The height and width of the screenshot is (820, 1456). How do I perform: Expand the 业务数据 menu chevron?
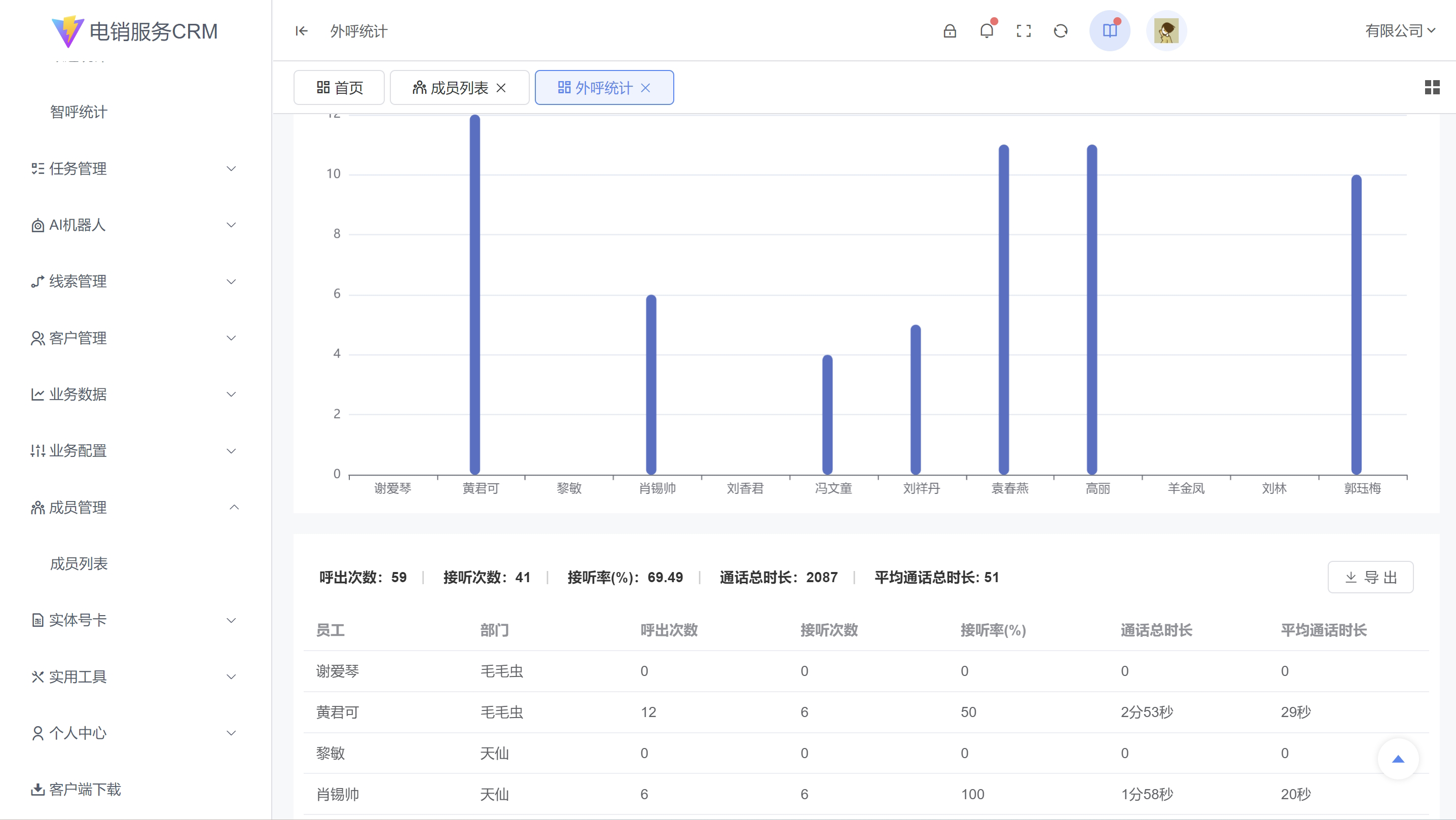(x=231, y=394)
